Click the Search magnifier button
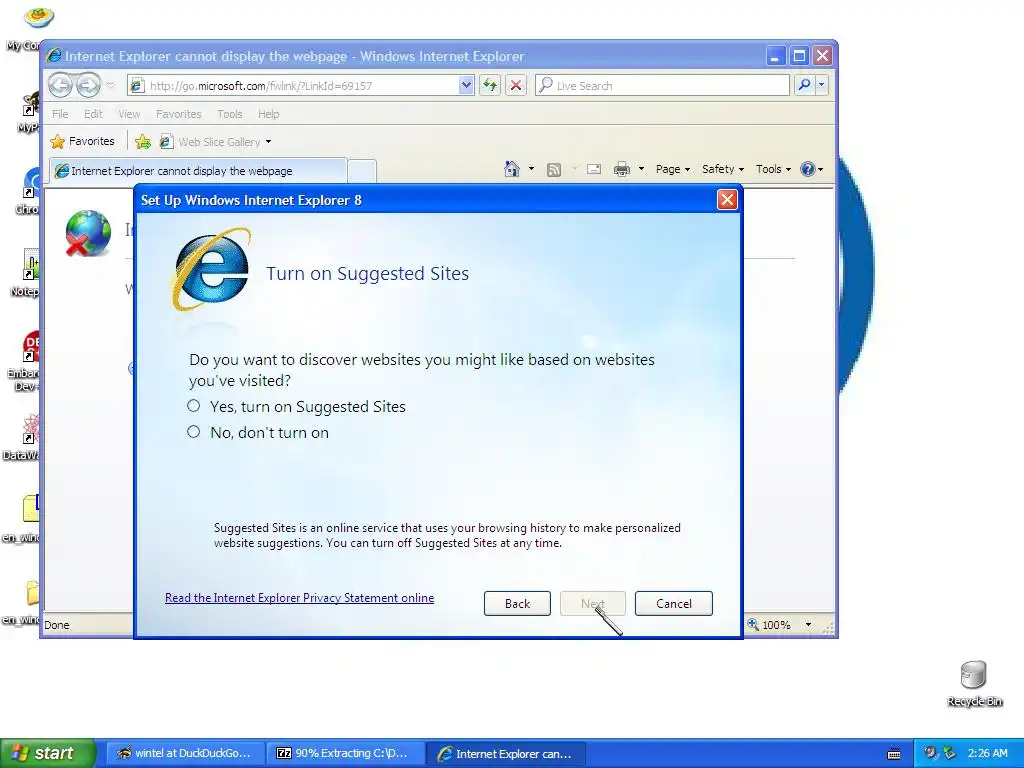 click(x=805, y=85)
